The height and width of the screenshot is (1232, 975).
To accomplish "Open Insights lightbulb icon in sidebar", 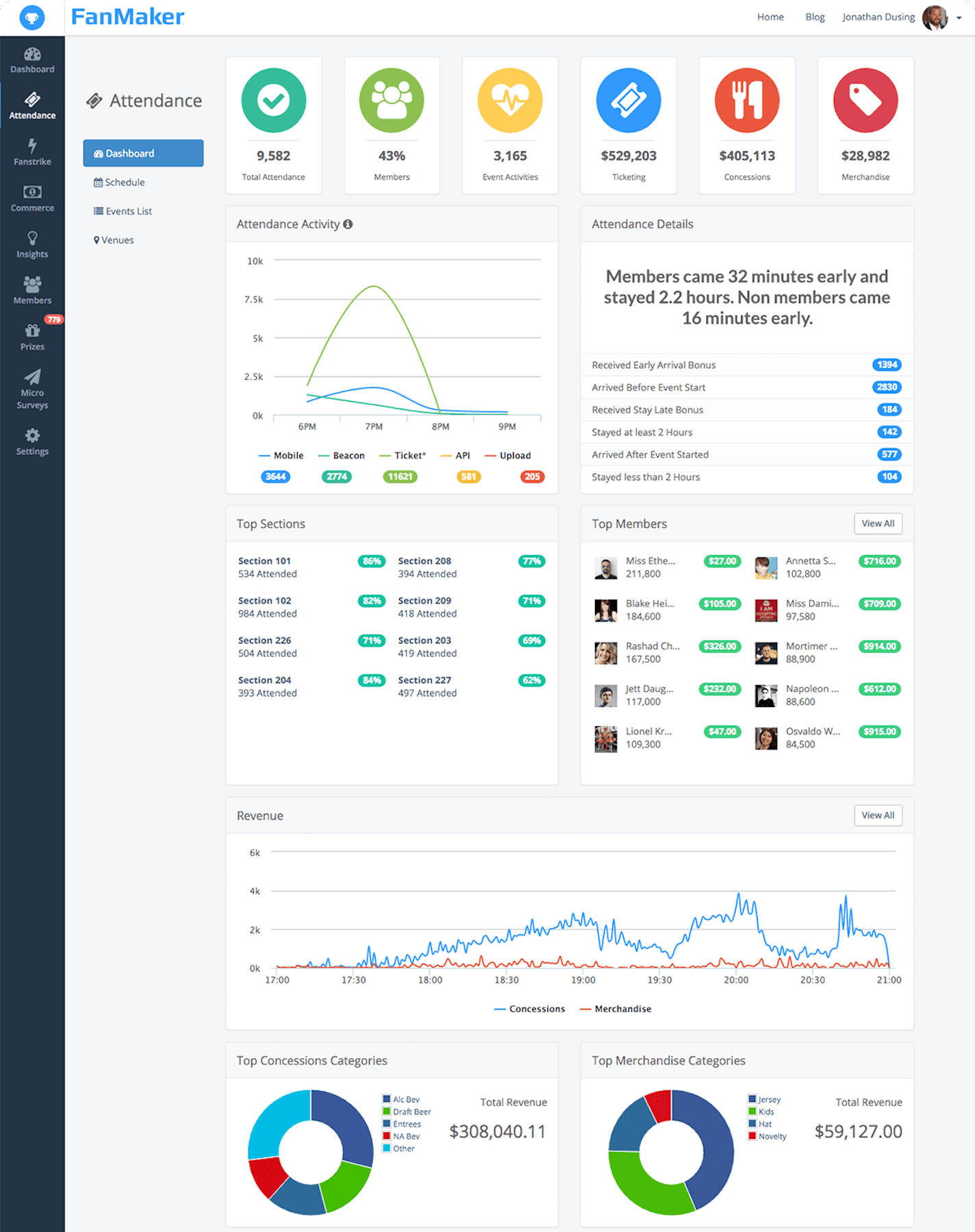I will click(x=32, y=238).
